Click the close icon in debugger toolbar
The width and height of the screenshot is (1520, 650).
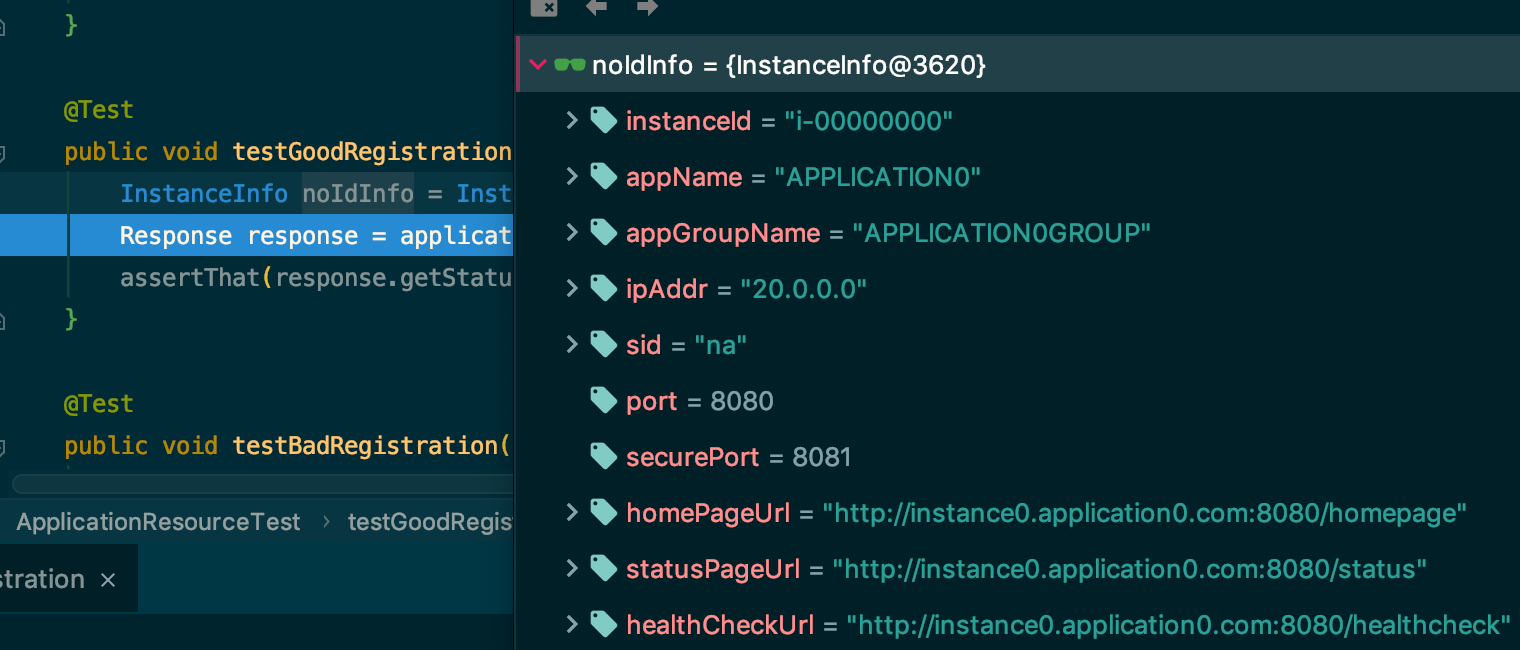(543, 7)
